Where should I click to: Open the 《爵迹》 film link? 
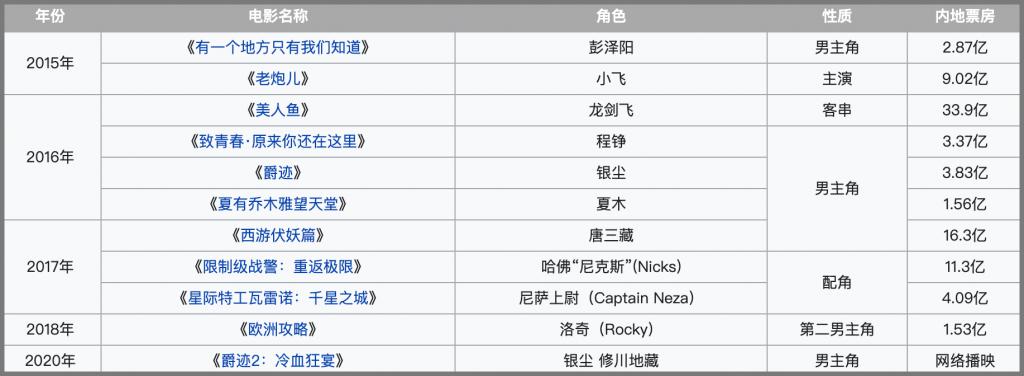(x=278, y=173)
